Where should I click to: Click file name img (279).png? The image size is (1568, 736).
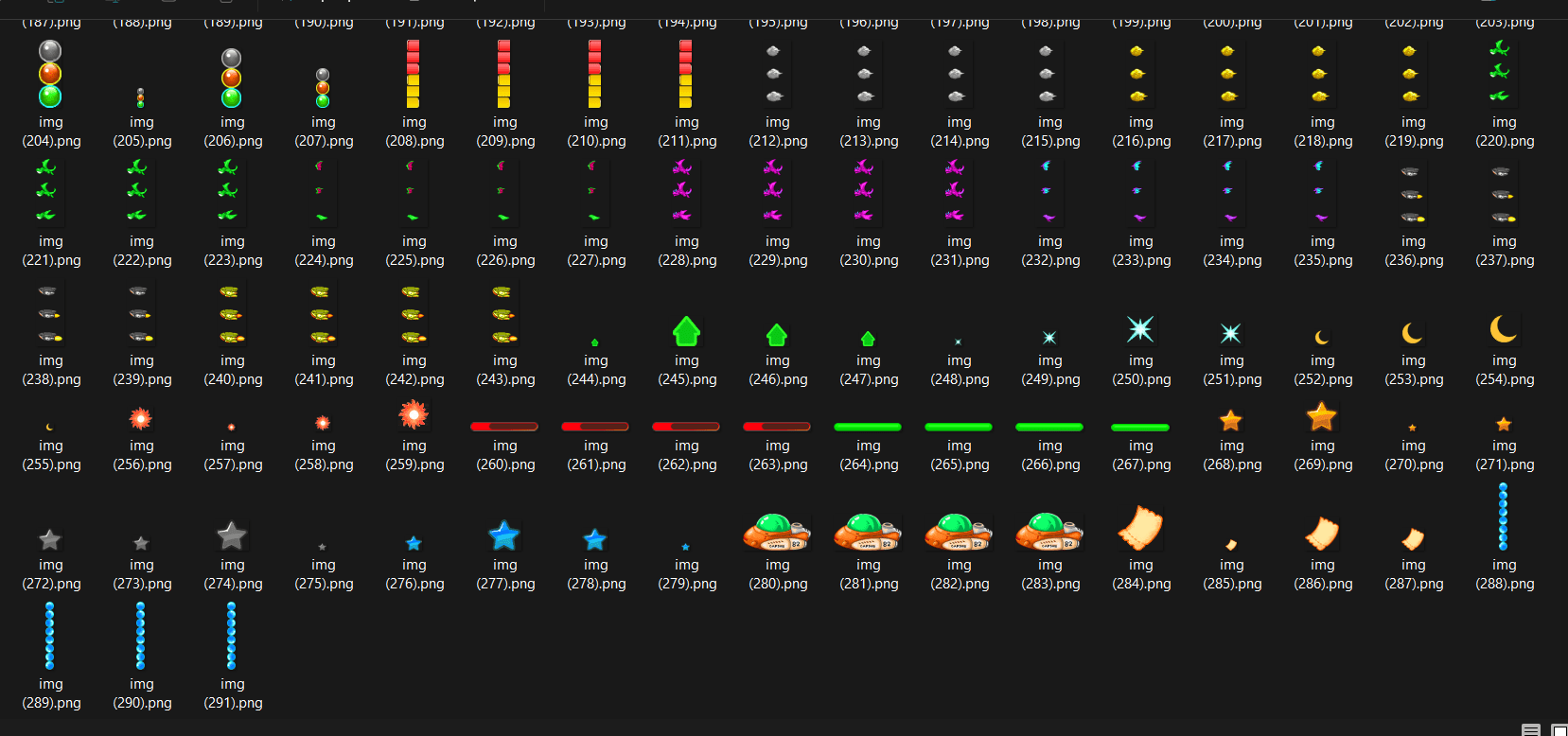[x=687, y=574]
